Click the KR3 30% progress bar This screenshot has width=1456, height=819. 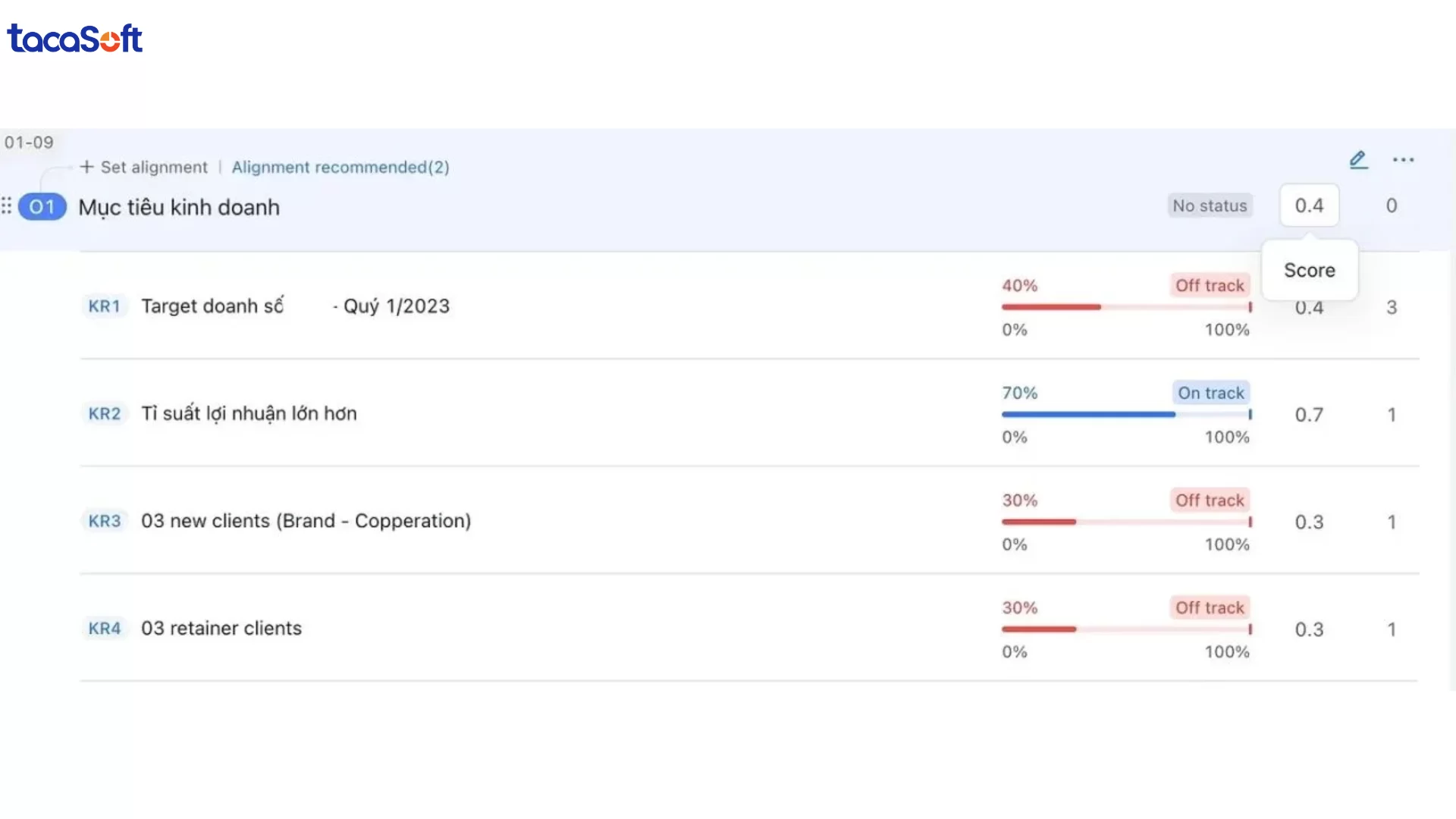coord(1125,522)
